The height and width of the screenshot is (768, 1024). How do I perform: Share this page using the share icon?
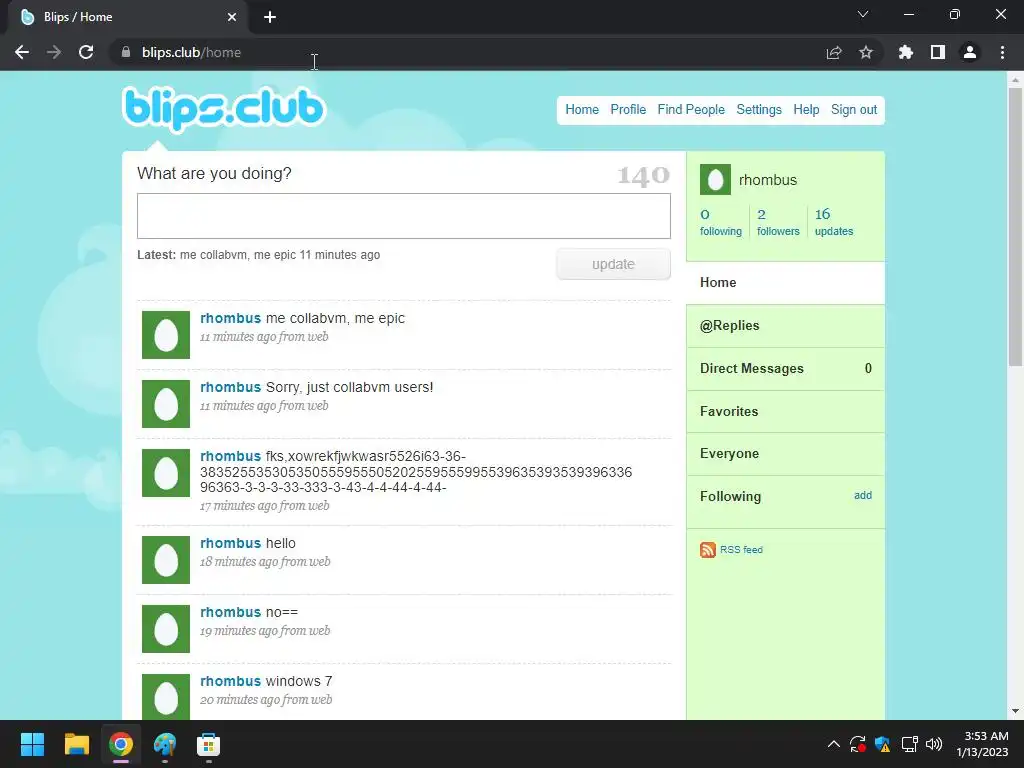tap(834, 52)
